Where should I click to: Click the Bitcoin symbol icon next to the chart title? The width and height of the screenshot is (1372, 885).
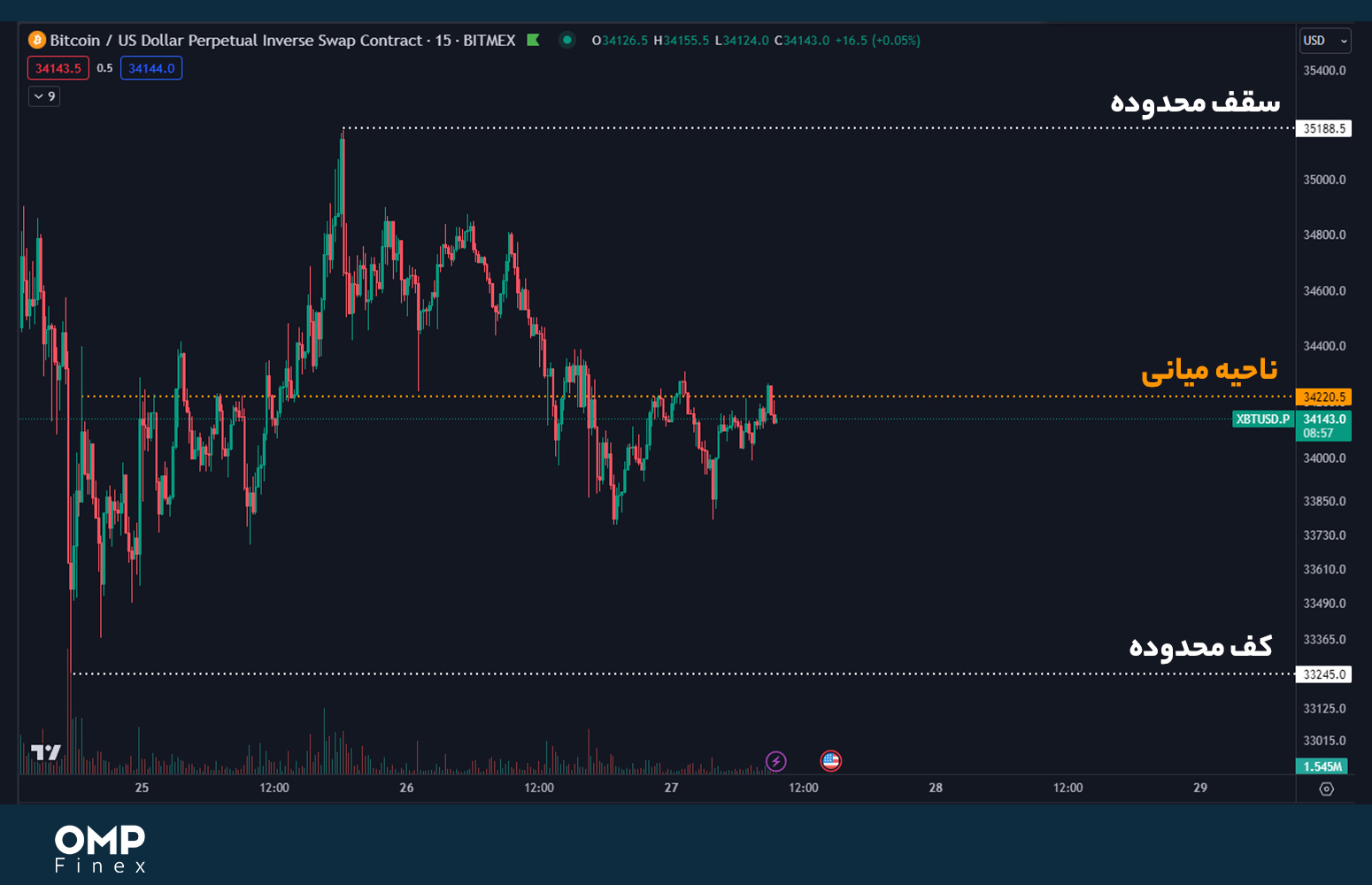point(37,41)
